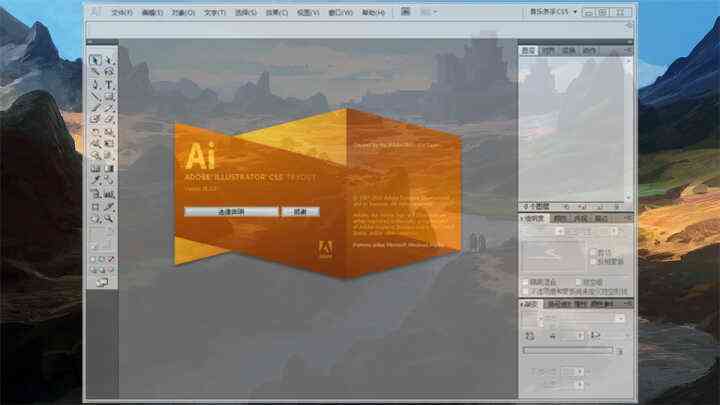Open the Arrange Documents dropdown beside Bridge icon
This screenshot has height=405, width=720.
tap(429, 12)
